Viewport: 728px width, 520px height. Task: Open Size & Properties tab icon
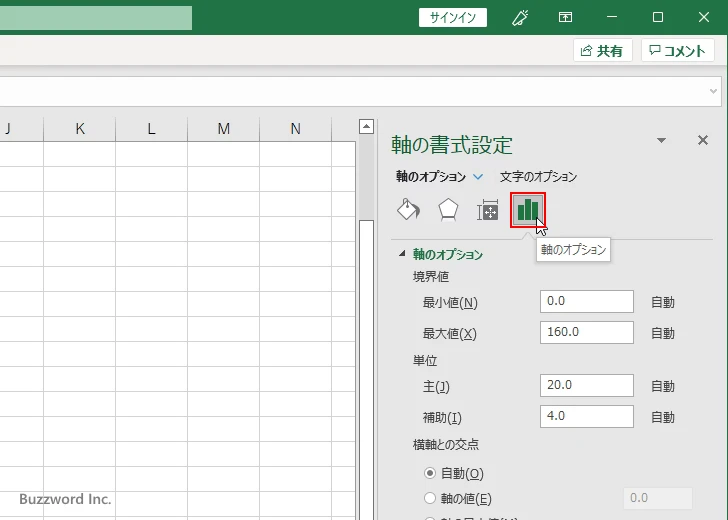click(488, 210)
